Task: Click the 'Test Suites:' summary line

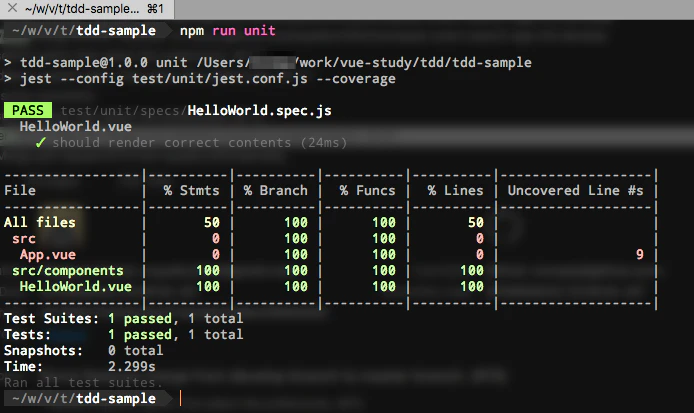Action: (123, 318)
